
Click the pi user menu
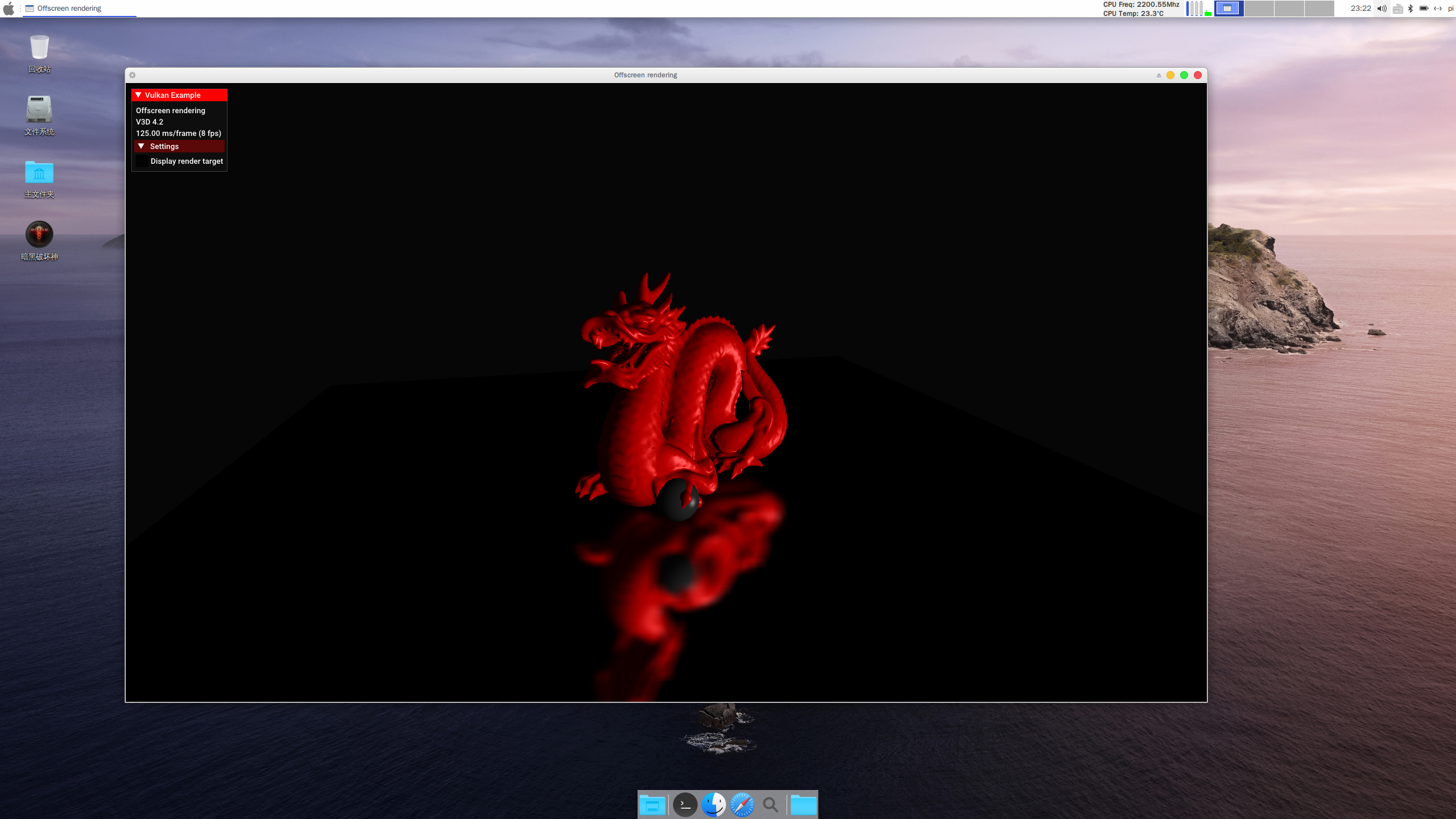pyautogui.click(x=1450, y=9)
